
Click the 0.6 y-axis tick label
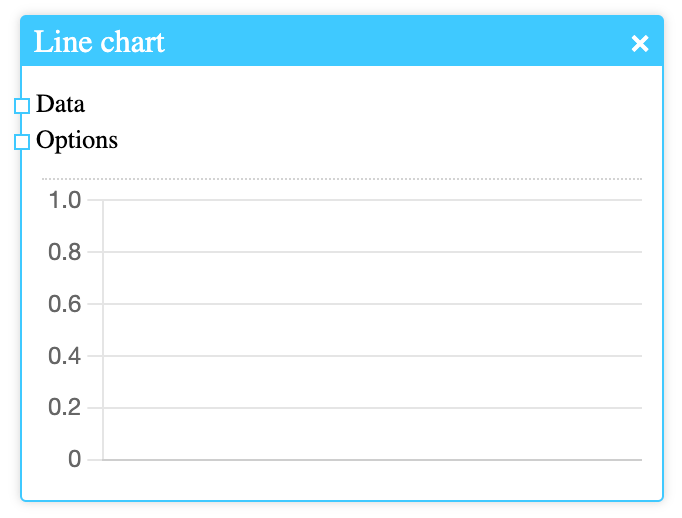[65, 304]
